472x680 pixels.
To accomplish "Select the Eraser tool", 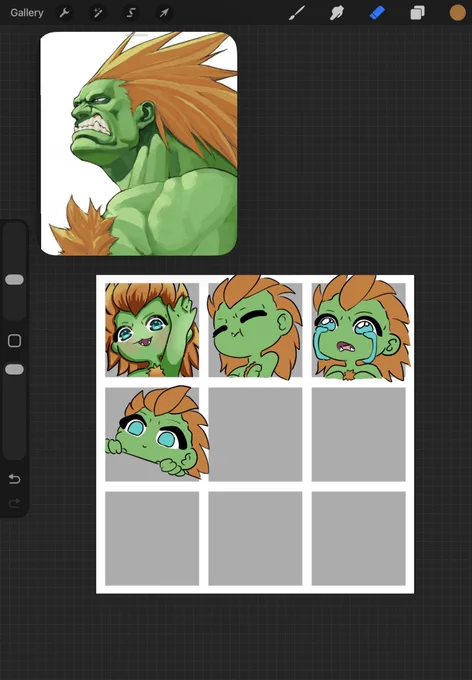I will point(377,13).
